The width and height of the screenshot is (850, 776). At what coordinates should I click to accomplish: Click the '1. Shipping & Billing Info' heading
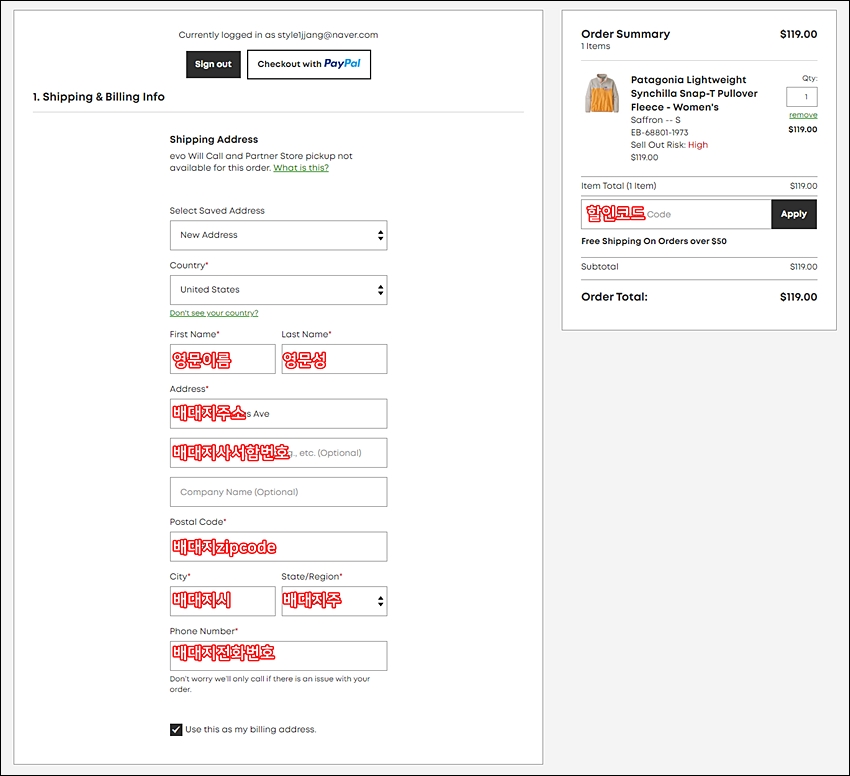point(98,97)
